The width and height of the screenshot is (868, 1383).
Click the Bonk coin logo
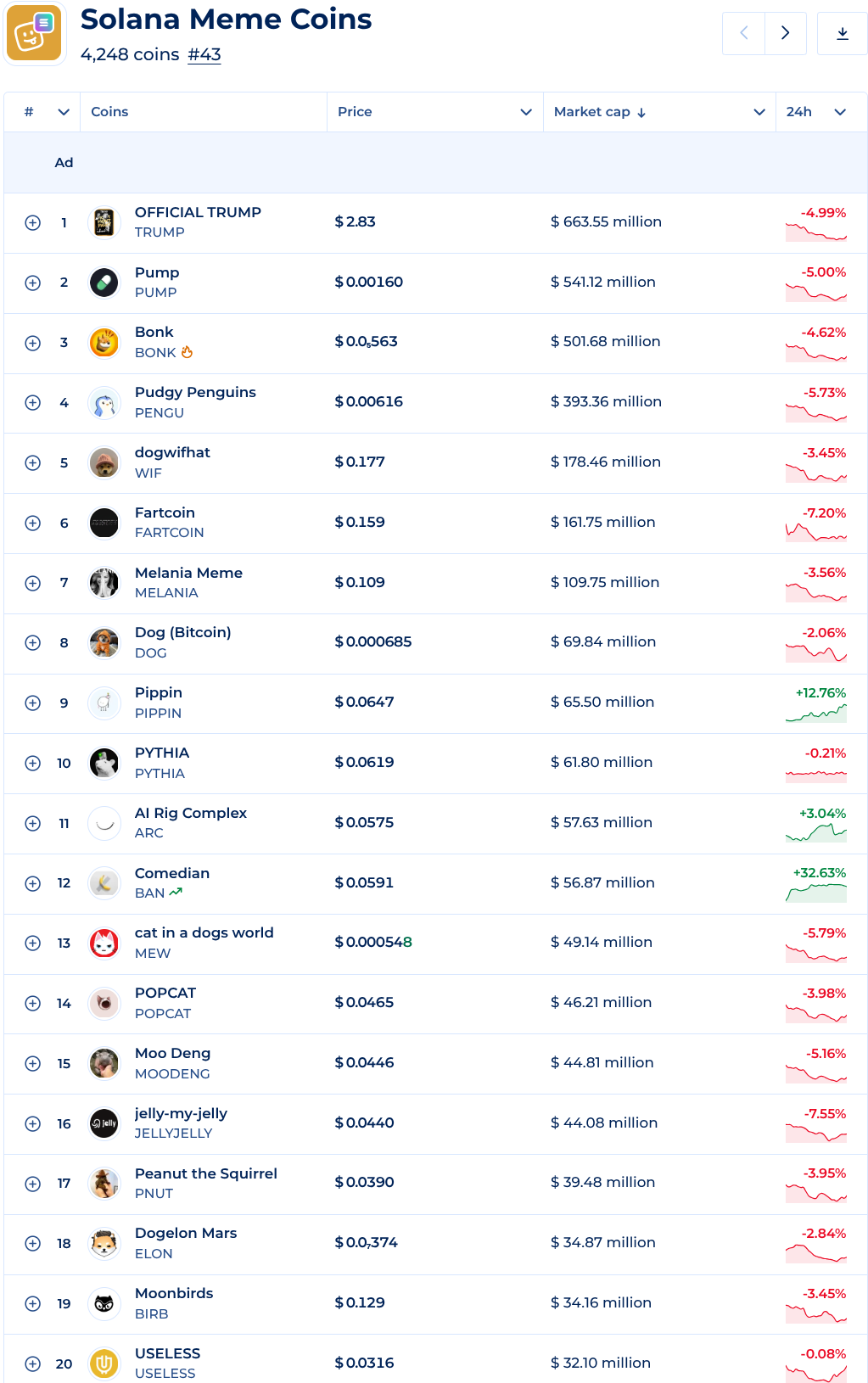coord(104,343)
